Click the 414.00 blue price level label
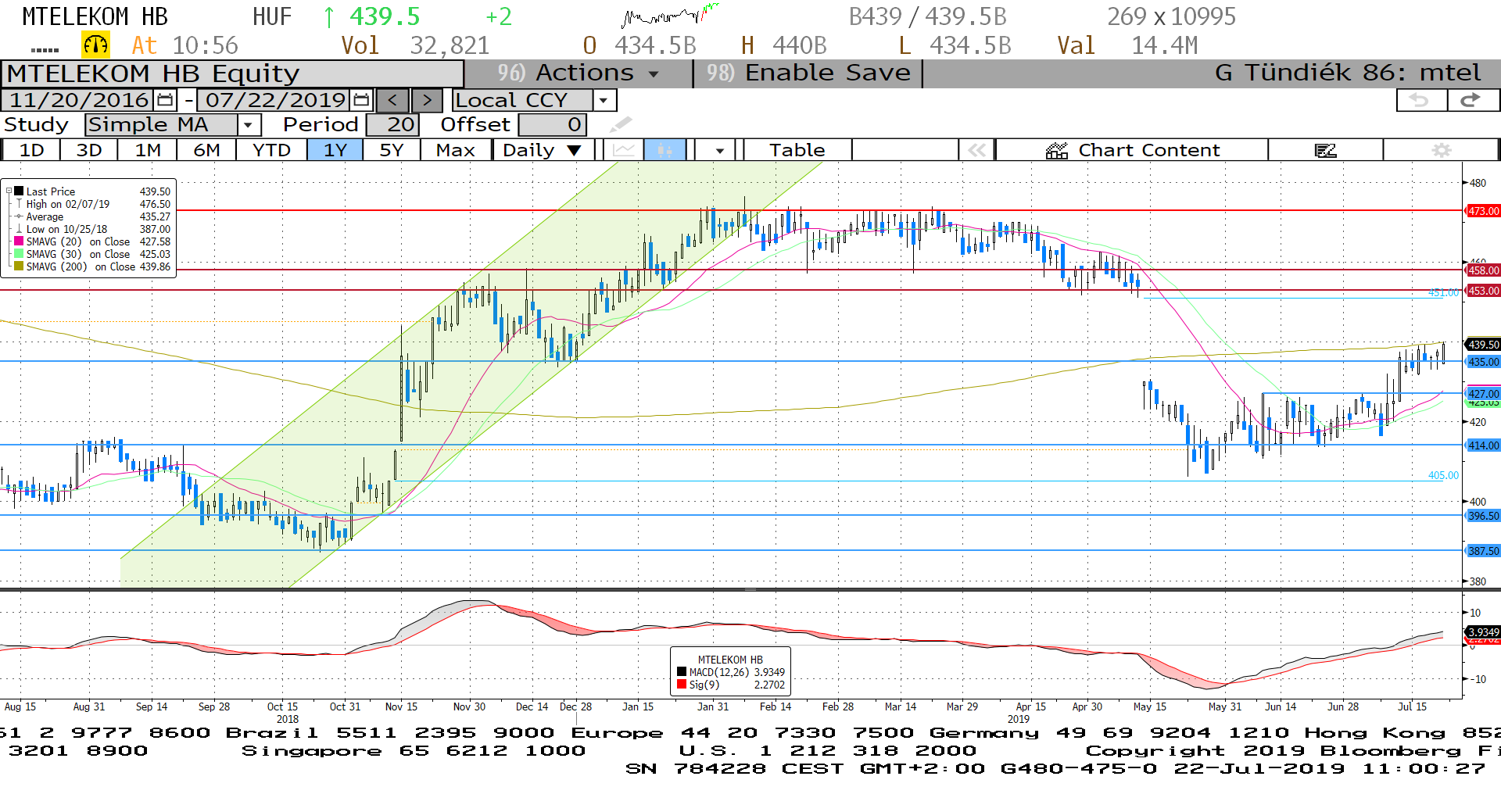 [x=1483, y=445]
